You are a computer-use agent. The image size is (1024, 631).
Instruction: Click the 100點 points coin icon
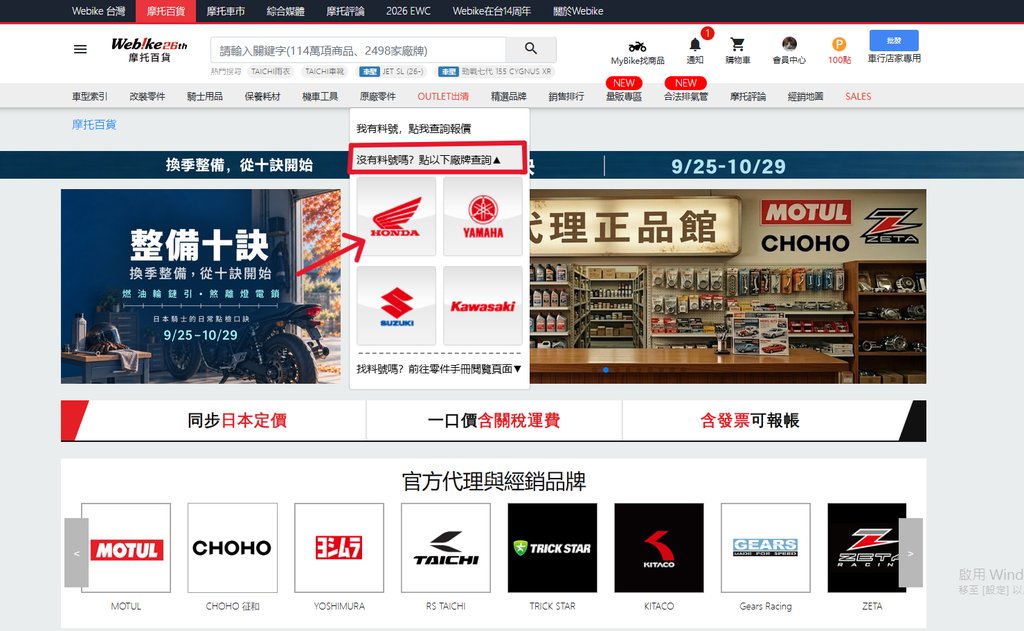(839, 44)
